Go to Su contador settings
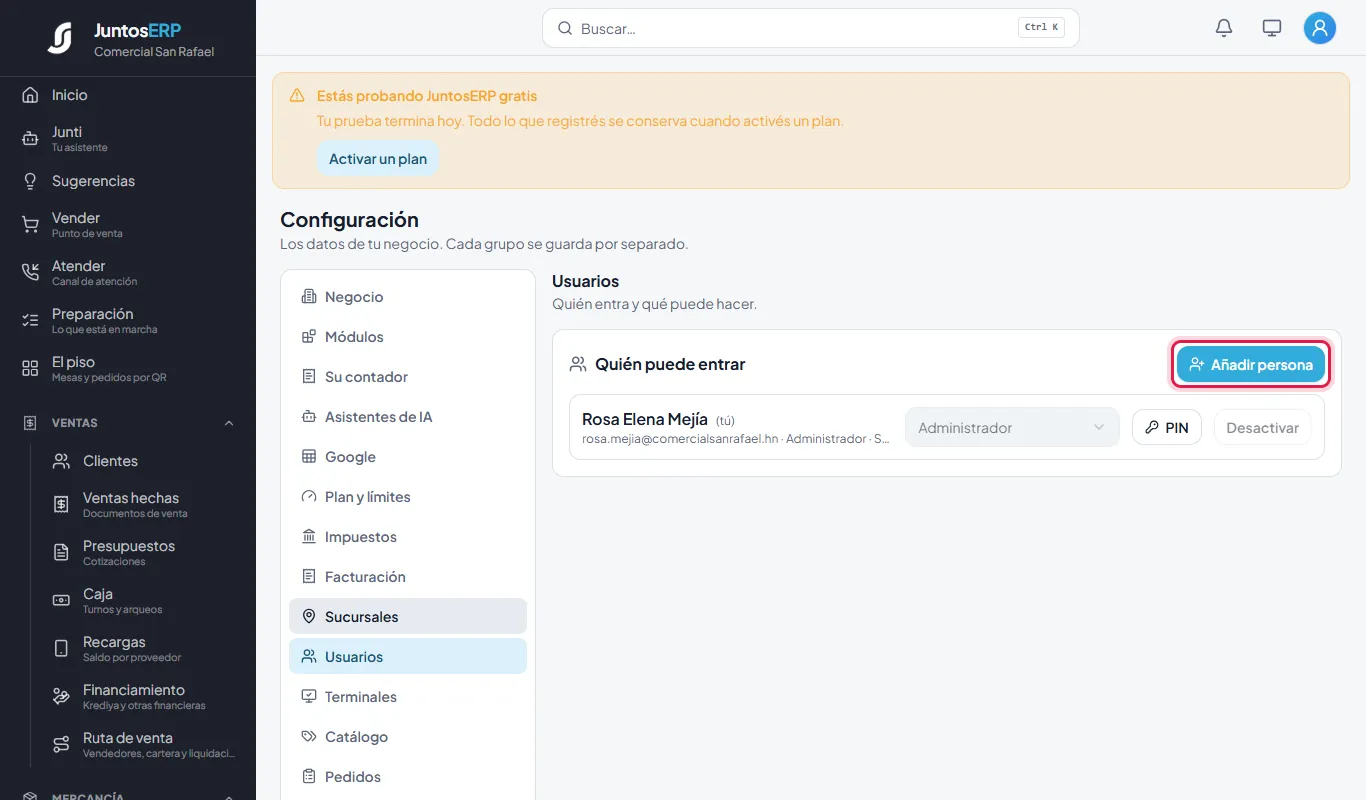The height and width of the screenshot is (800, 1366). [x=408, y=377]
